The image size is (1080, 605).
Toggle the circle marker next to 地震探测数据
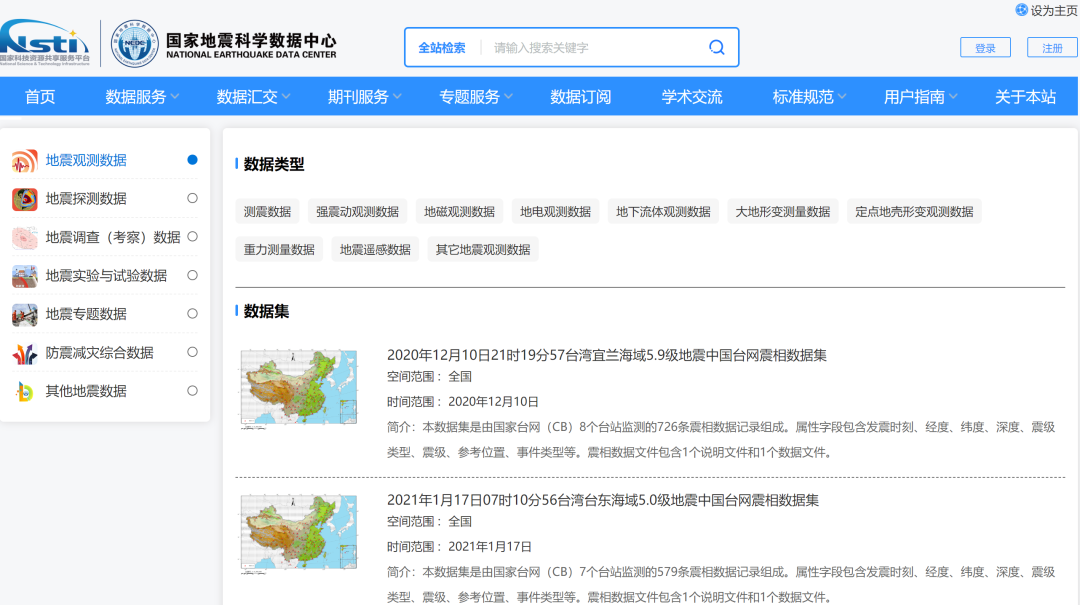193,199
